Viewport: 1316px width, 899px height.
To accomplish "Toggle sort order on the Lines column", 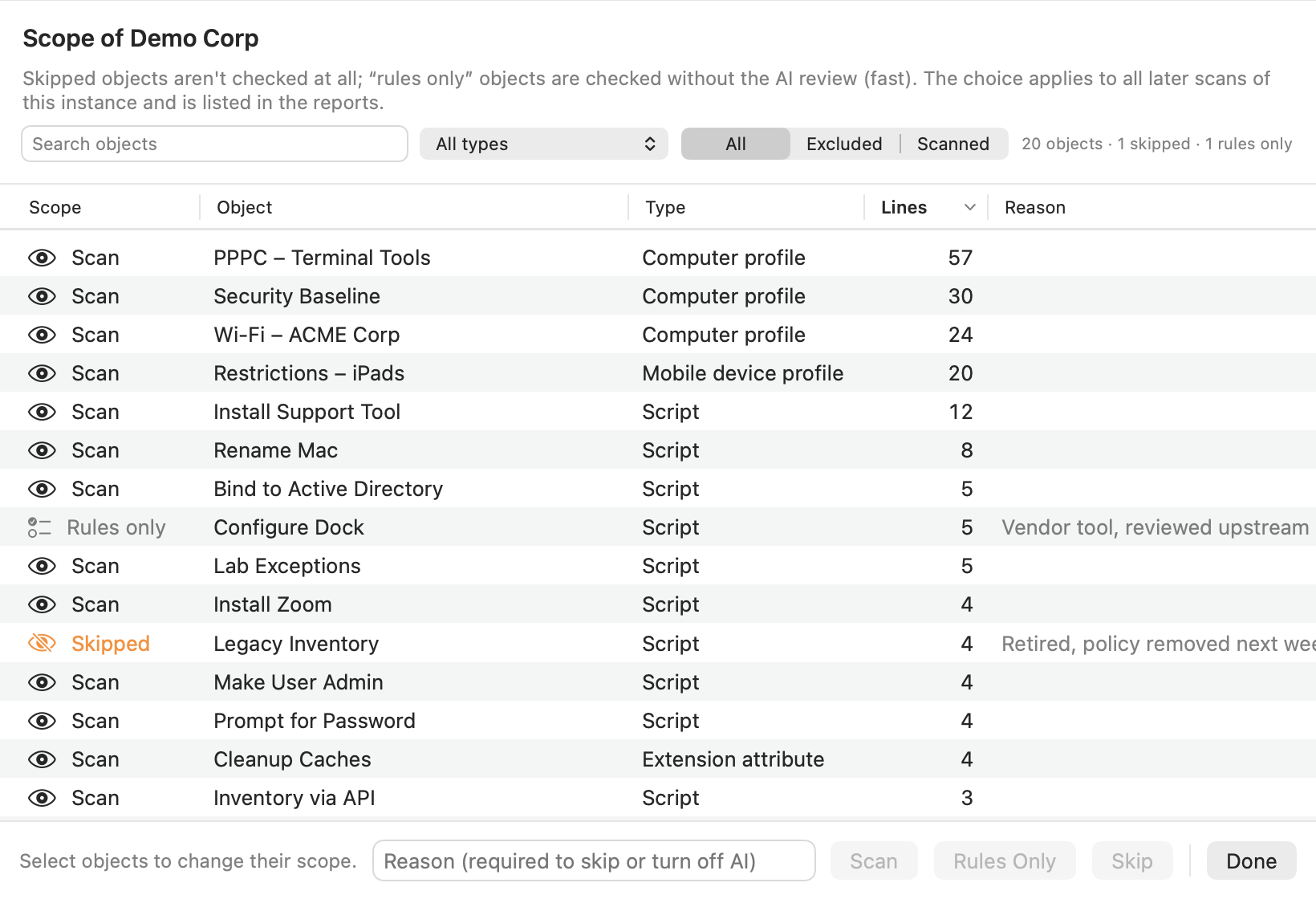I will pyautogui.click(x=925, y=207).
